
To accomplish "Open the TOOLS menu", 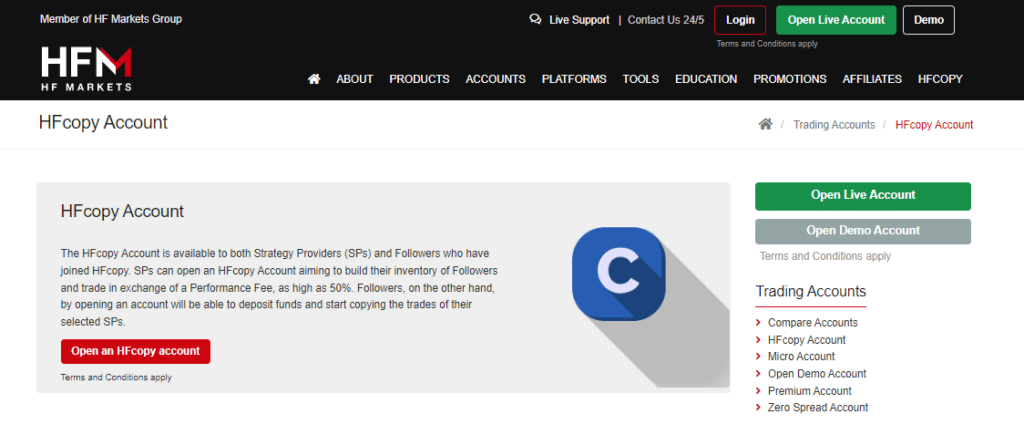I will click(x=641, y=79).
